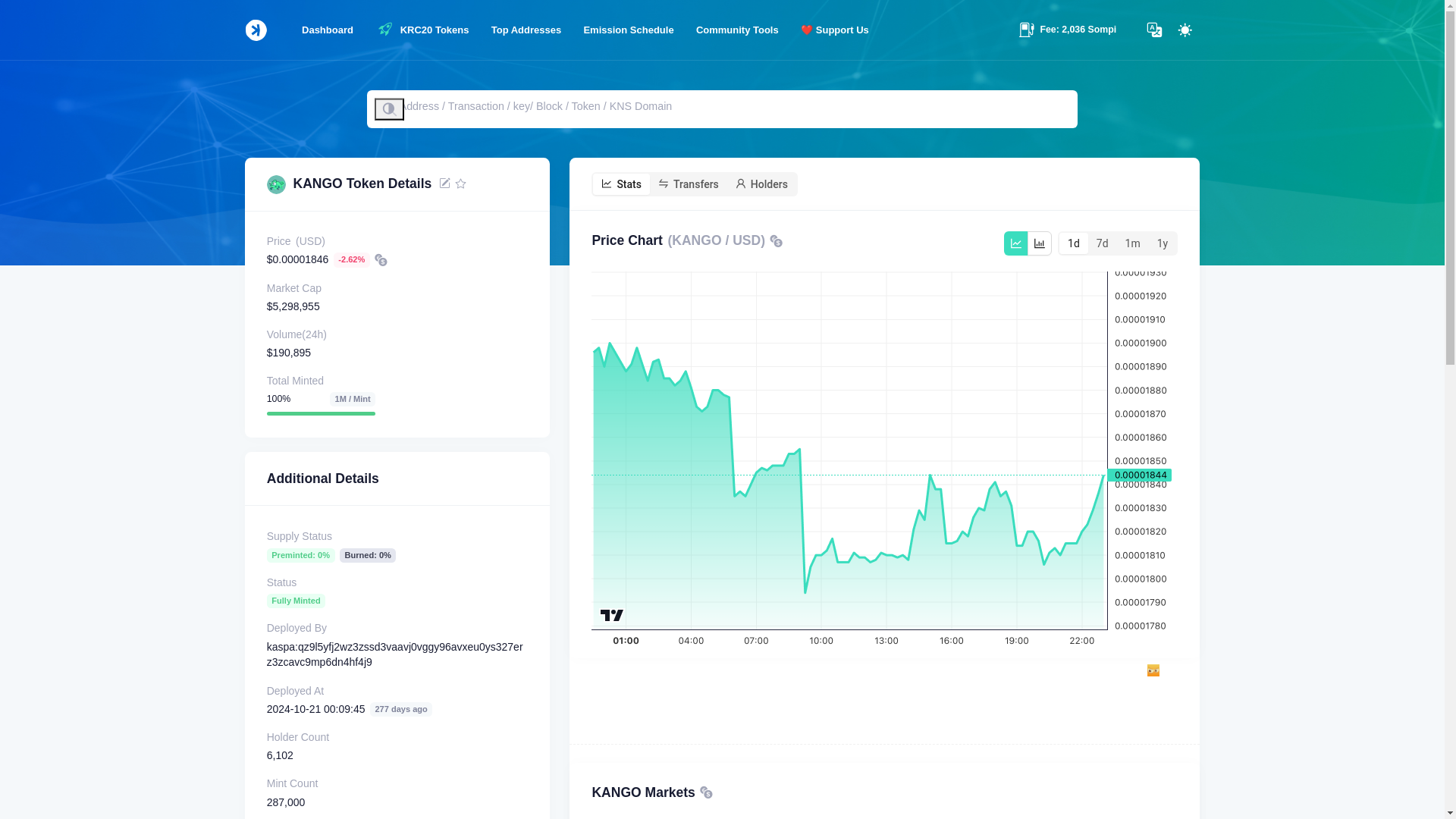Click the -2.62% price change badge

351,260
